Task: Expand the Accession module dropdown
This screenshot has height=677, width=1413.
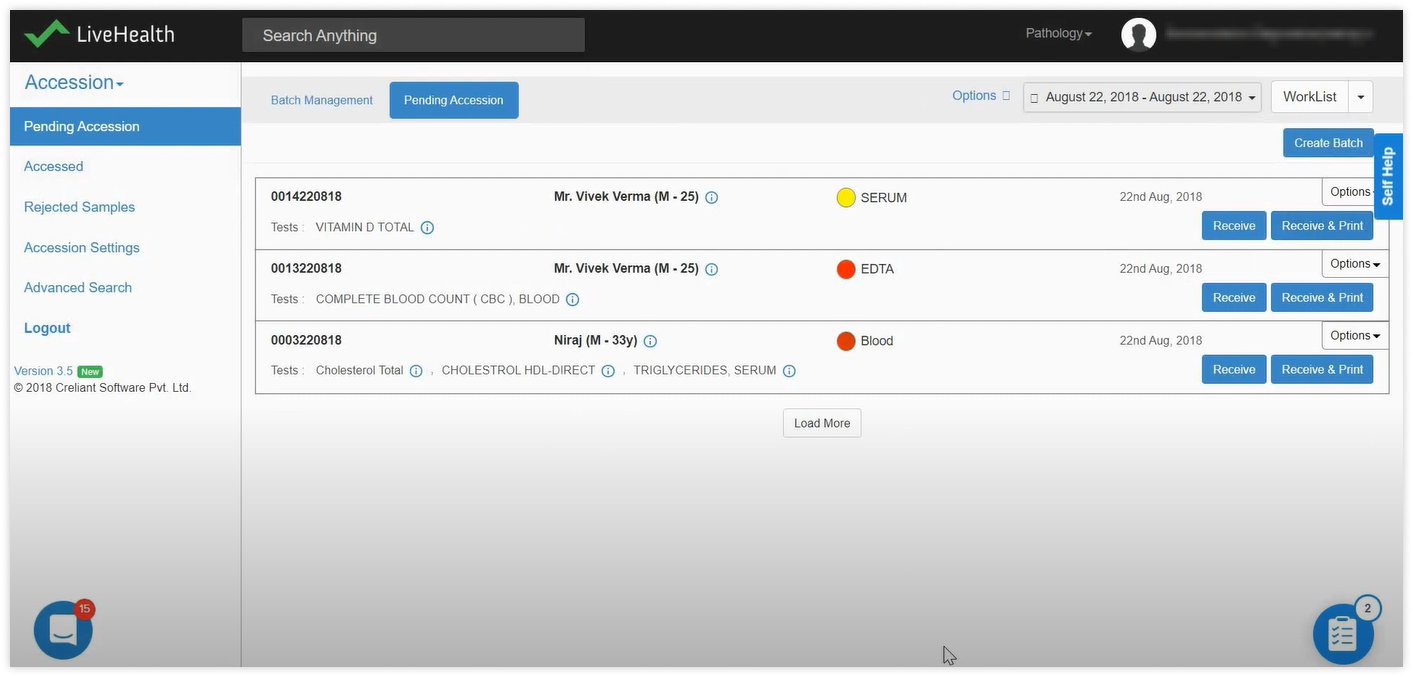Action: click(x=74, y=83)
